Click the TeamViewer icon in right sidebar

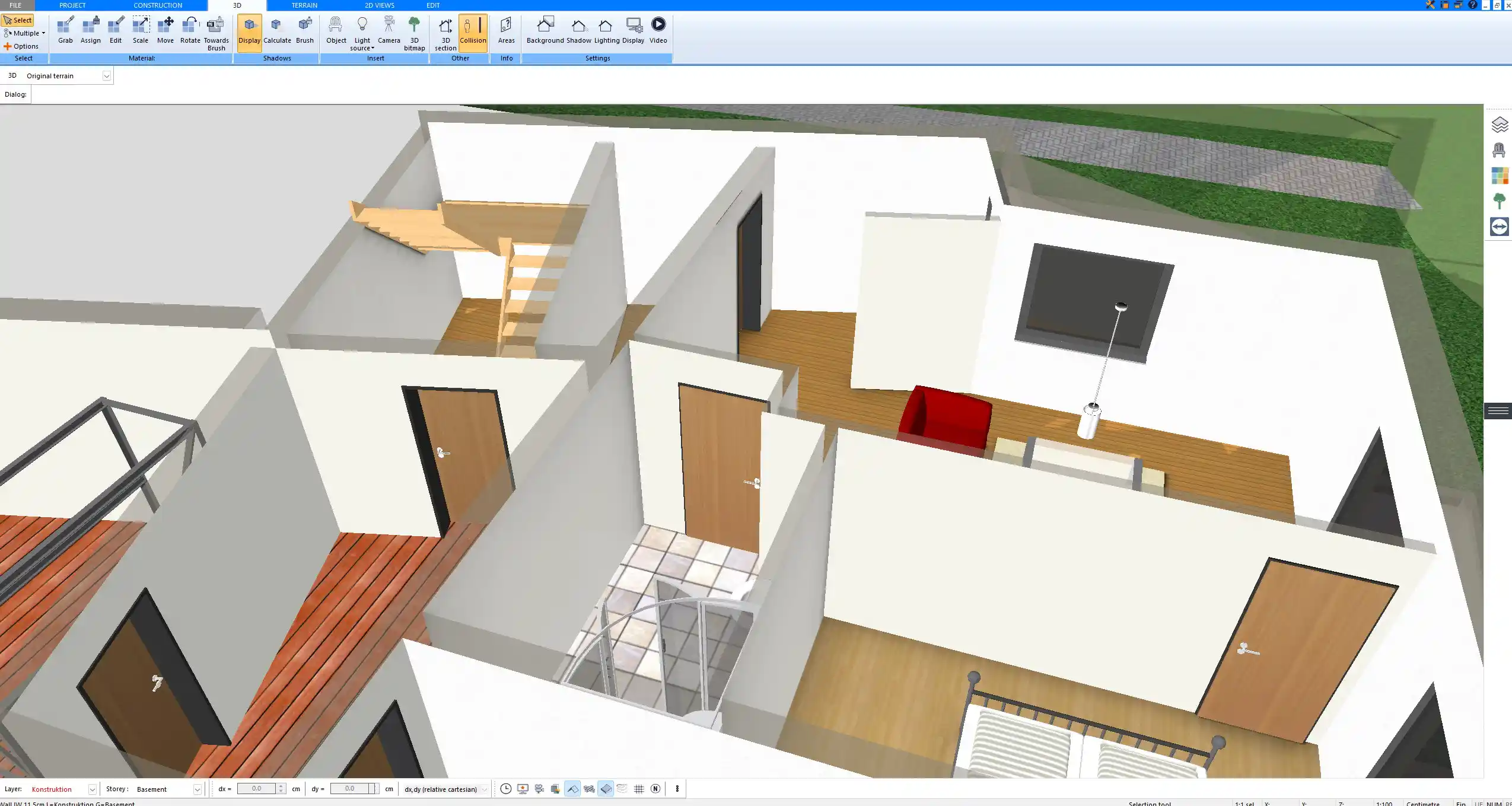click(x=1499, y=227)
